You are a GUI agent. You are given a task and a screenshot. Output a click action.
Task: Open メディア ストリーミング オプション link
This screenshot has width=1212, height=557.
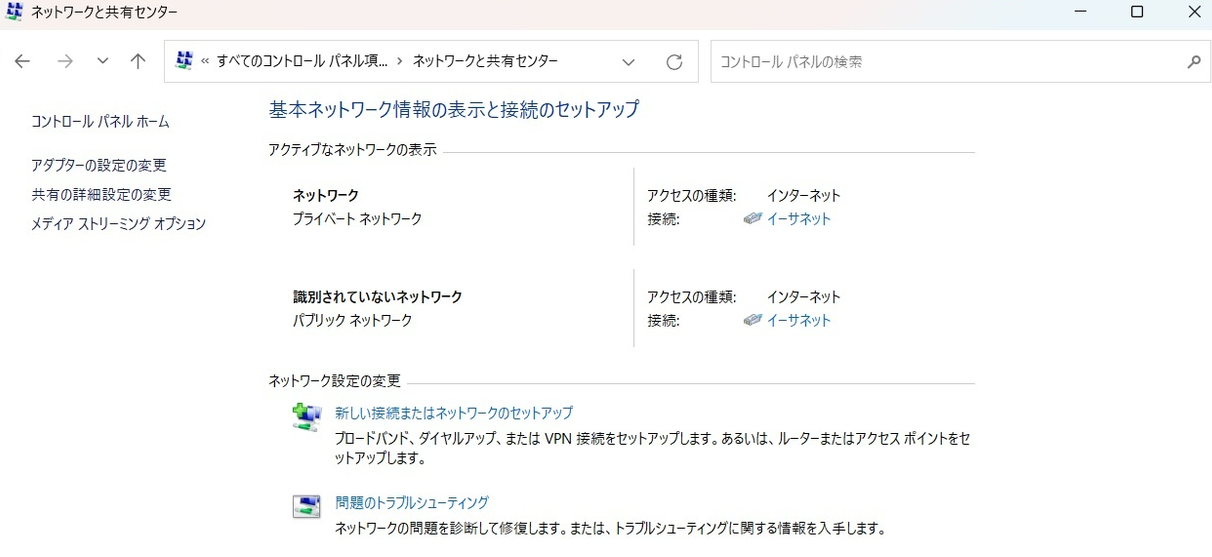point(118,224)
